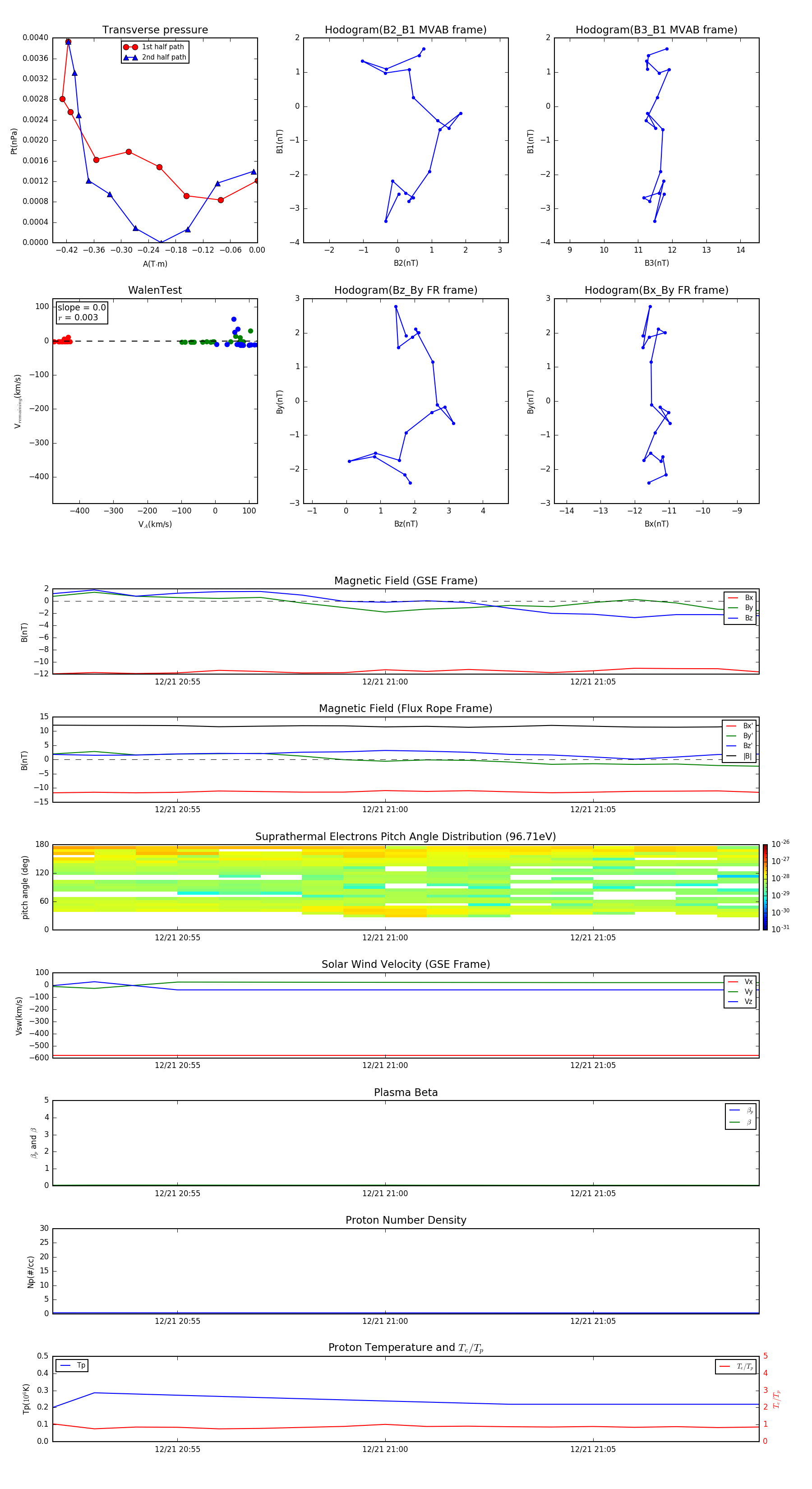Click the "V_remaining(km/s)" y-axis label
The image size is (812, 1489).
coord(17,401)
